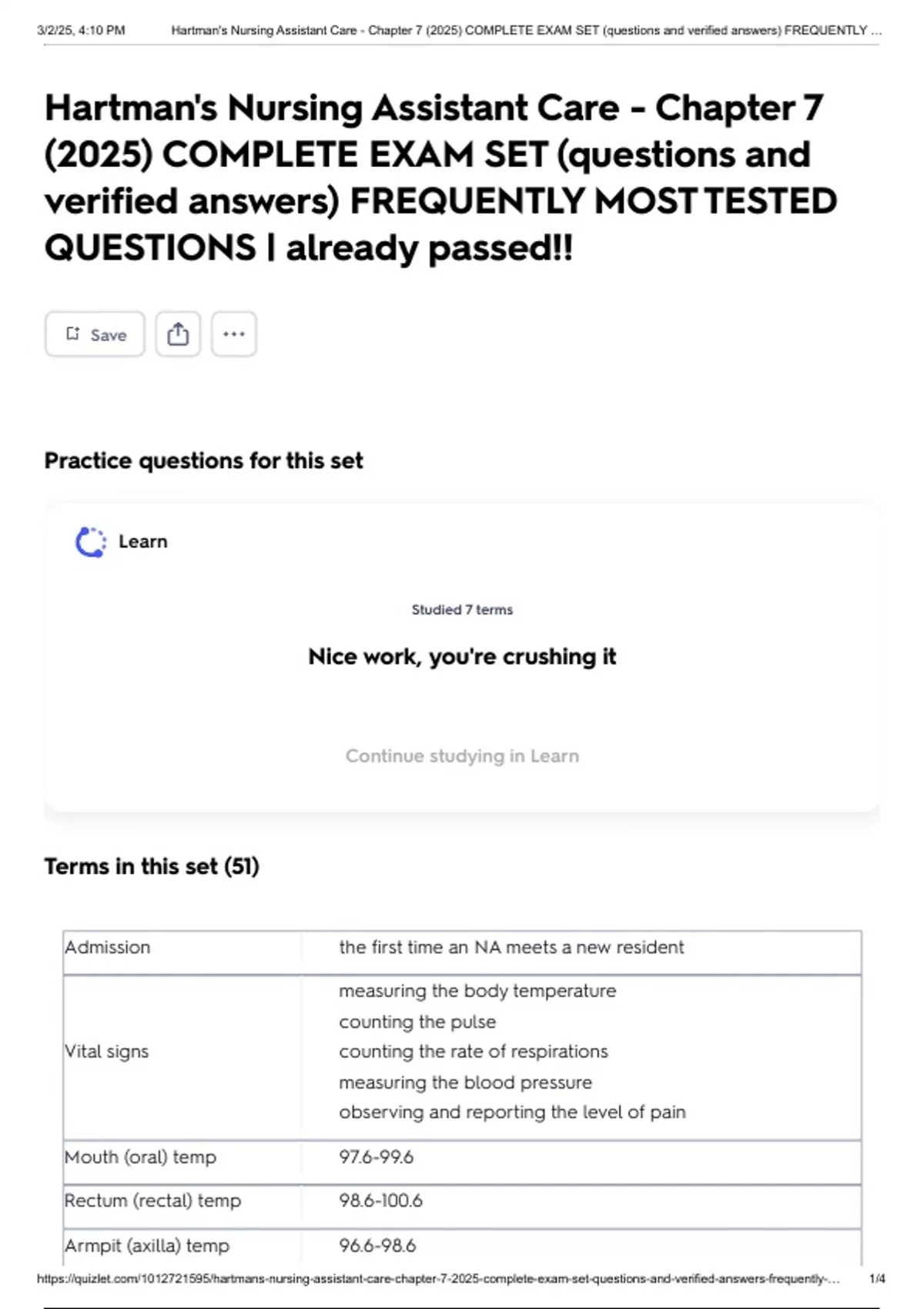Click "counting the pulse" definition line
The height and width of the screenshot is (1309, 924).
tap(417, 1022)
